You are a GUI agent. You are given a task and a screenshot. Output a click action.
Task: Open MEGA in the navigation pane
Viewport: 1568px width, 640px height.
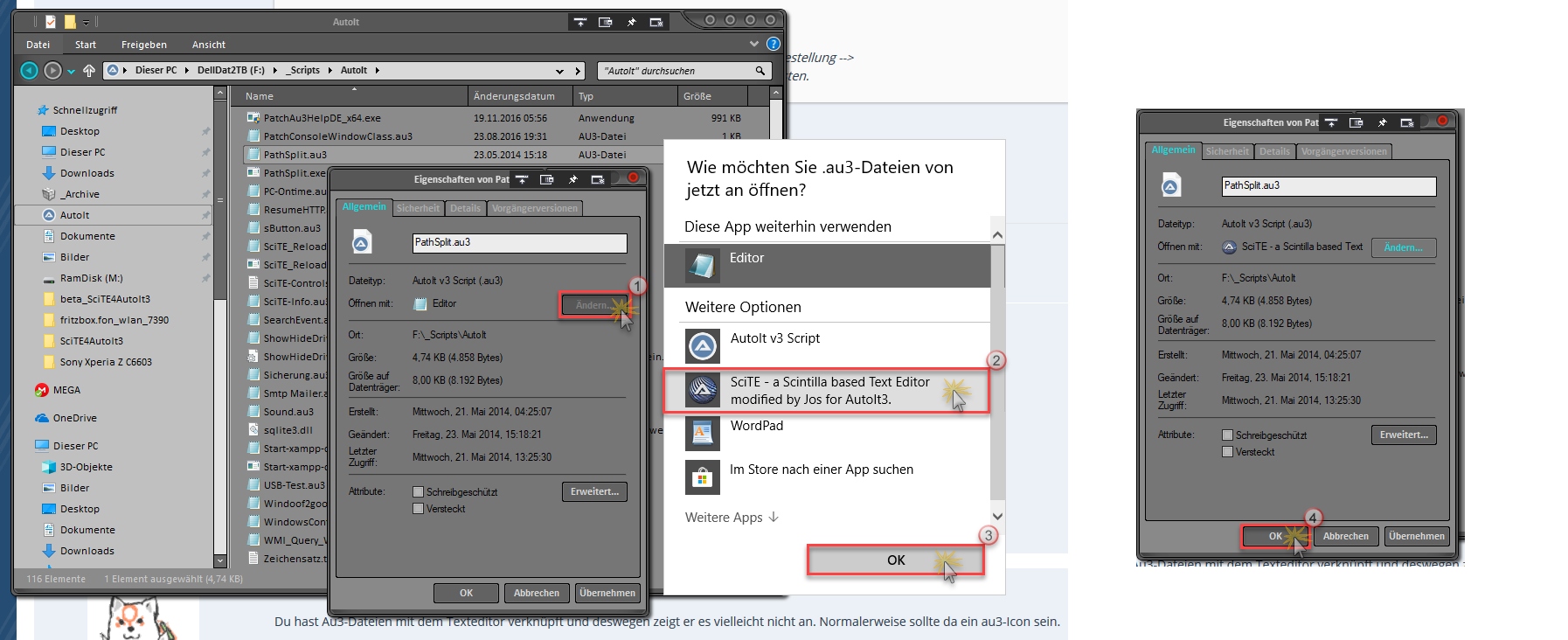pyautogui.click(x=66, y=390)
